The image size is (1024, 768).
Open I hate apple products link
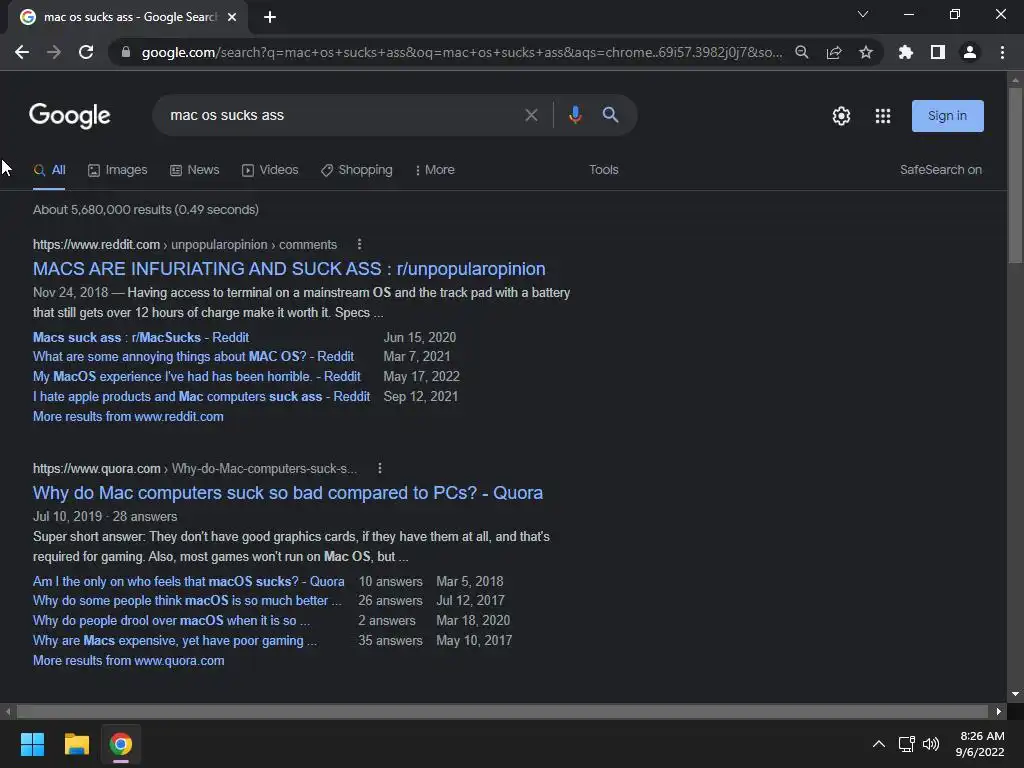(201, 396)
